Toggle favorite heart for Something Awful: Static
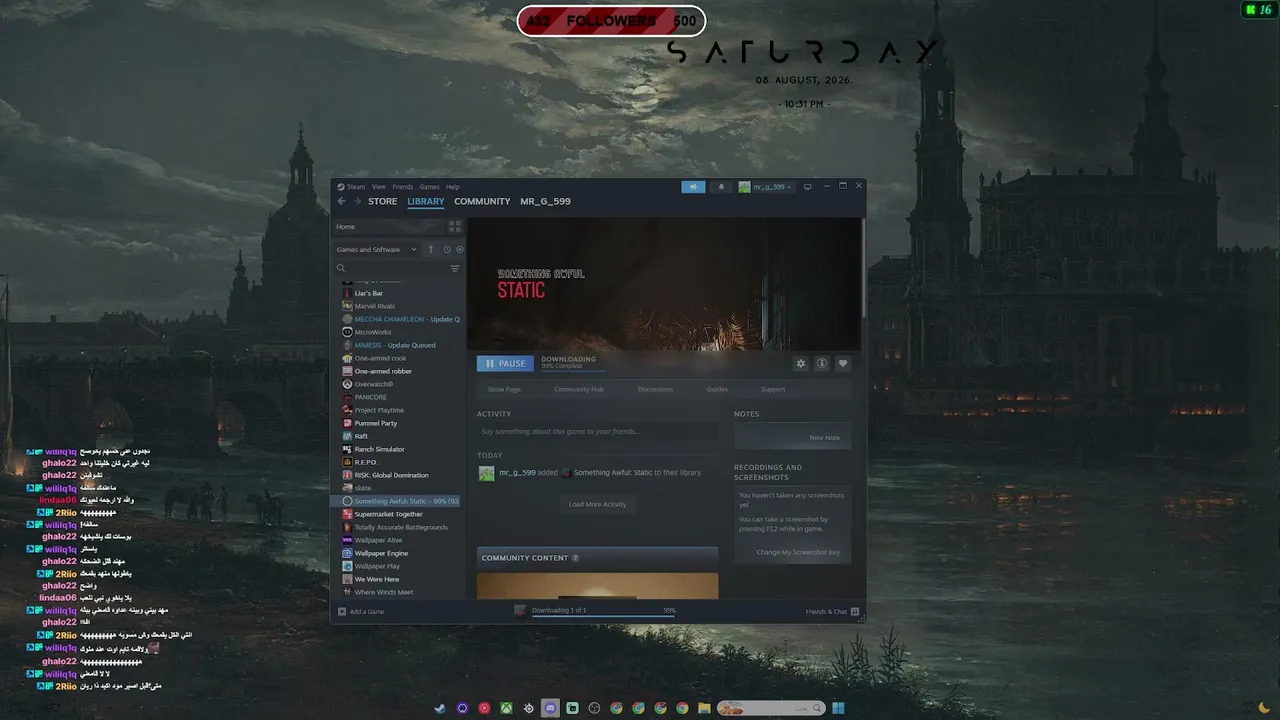 click(x=843, y=364)
